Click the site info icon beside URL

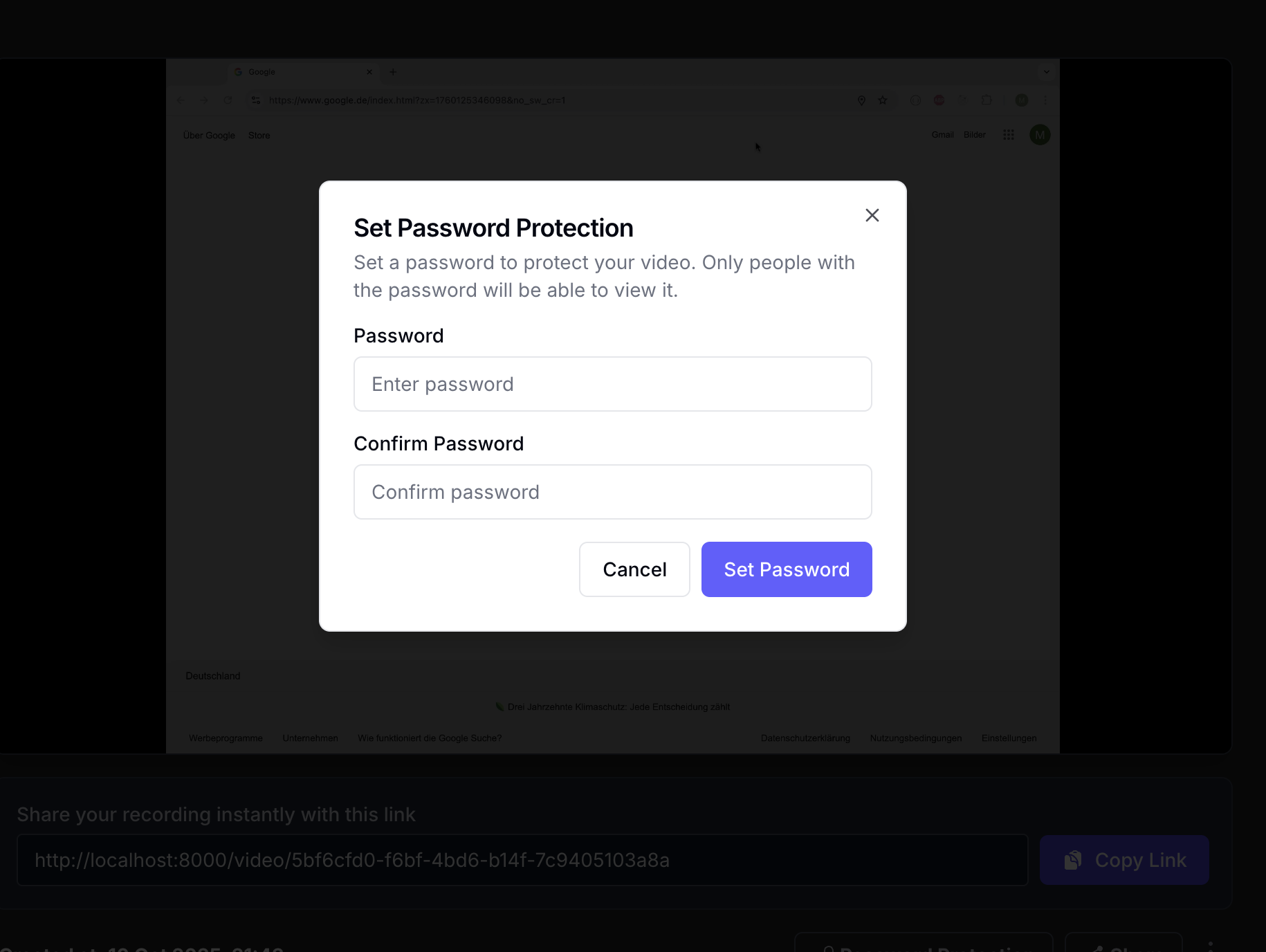tap(256, 100)
